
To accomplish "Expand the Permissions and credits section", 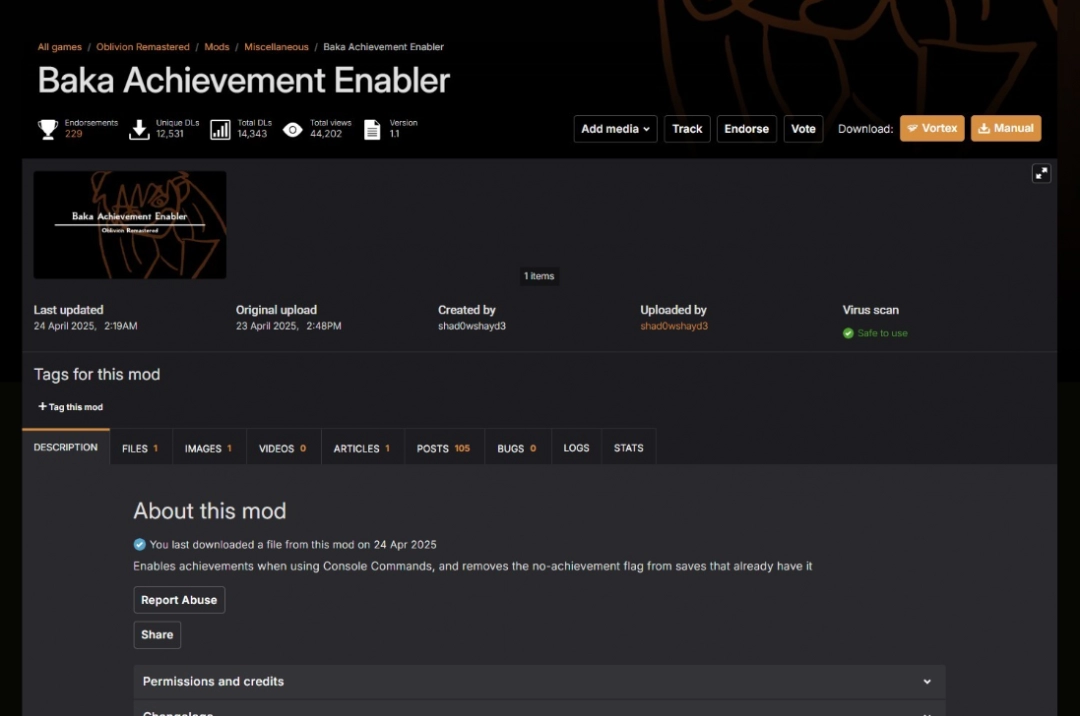I will 539,682.
